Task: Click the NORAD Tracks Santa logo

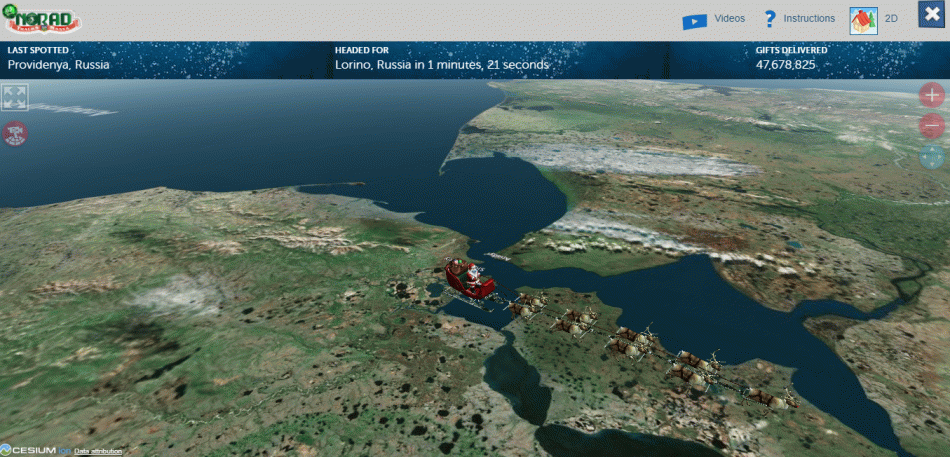Action: point(42,20)
